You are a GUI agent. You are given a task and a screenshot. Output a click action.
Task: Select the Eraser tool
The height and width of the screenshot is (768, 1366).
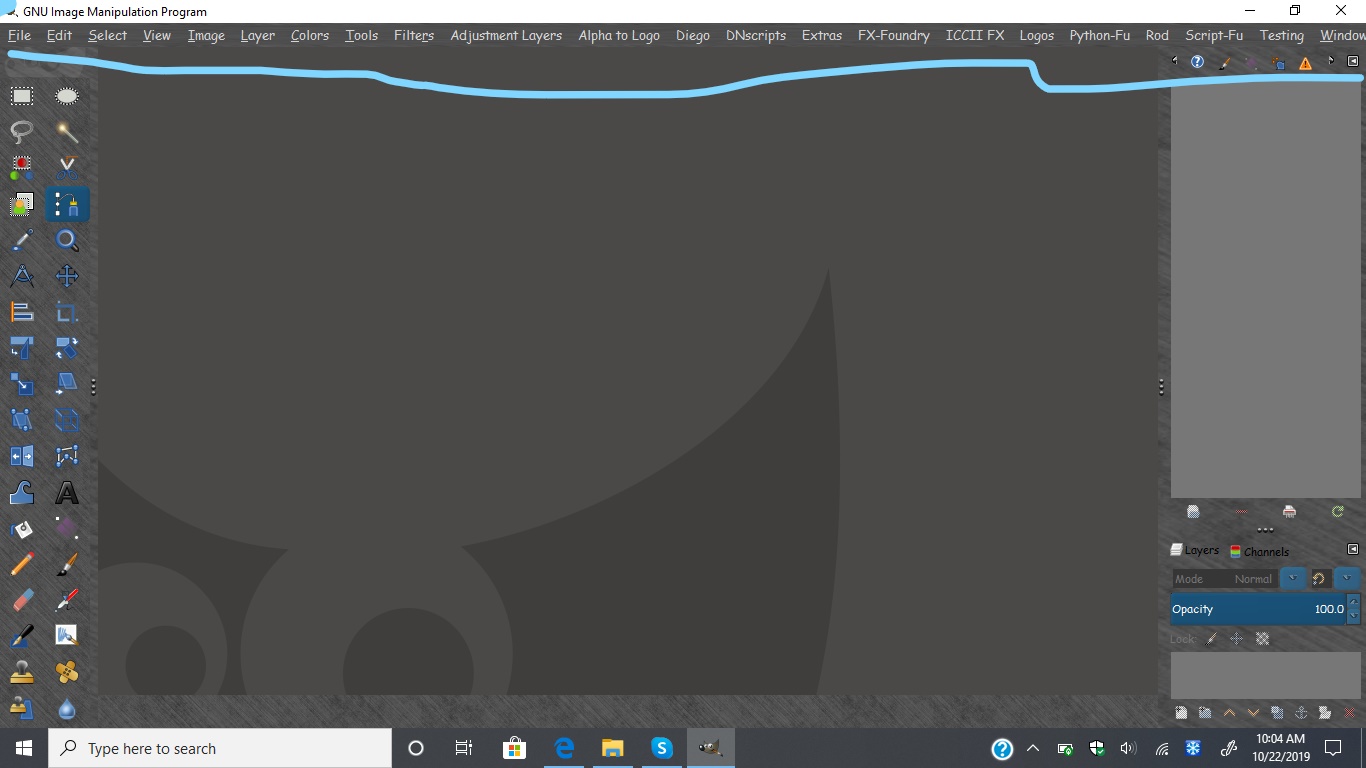22,600
